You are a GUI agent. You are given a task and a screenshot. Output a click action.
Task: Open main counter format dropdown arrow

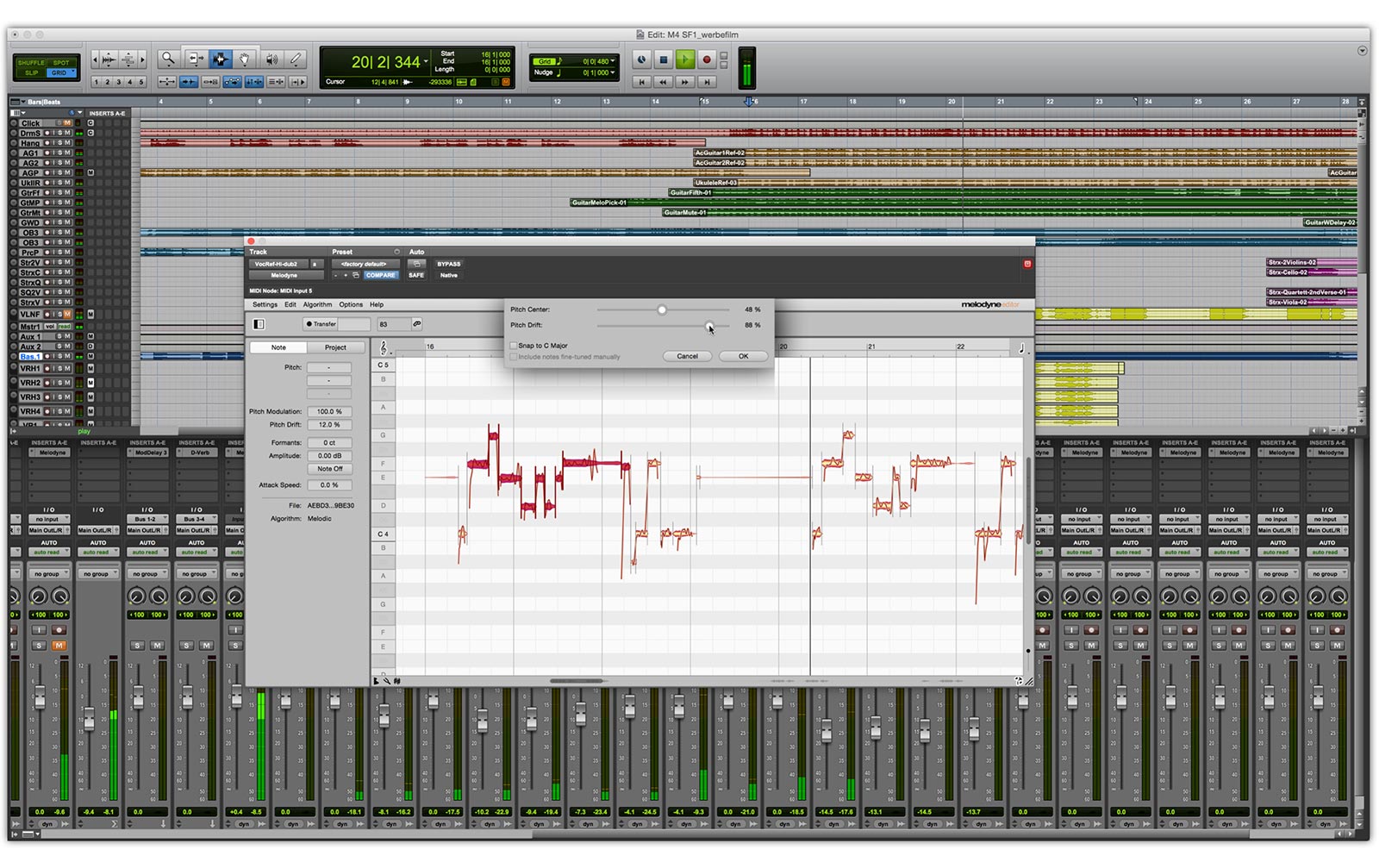click(x=426, y=61)
